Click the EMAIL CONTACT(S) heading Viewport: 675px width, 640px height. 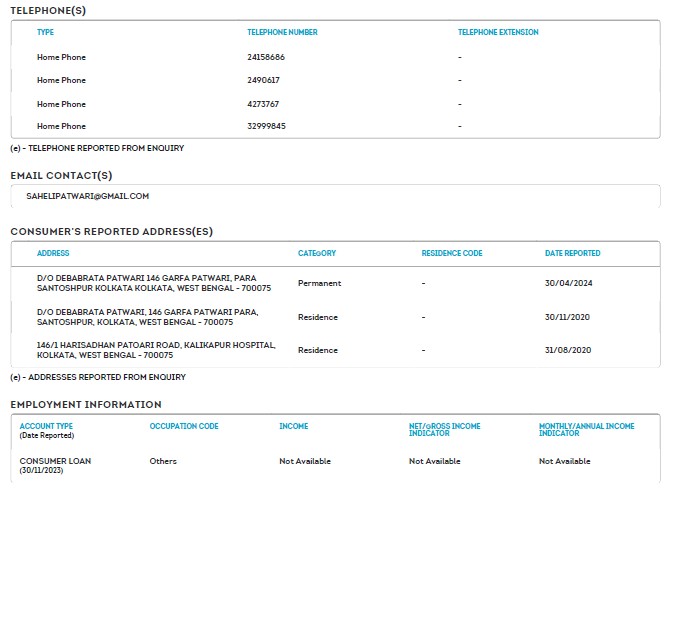pyautogui.click(x=62, y=176)
